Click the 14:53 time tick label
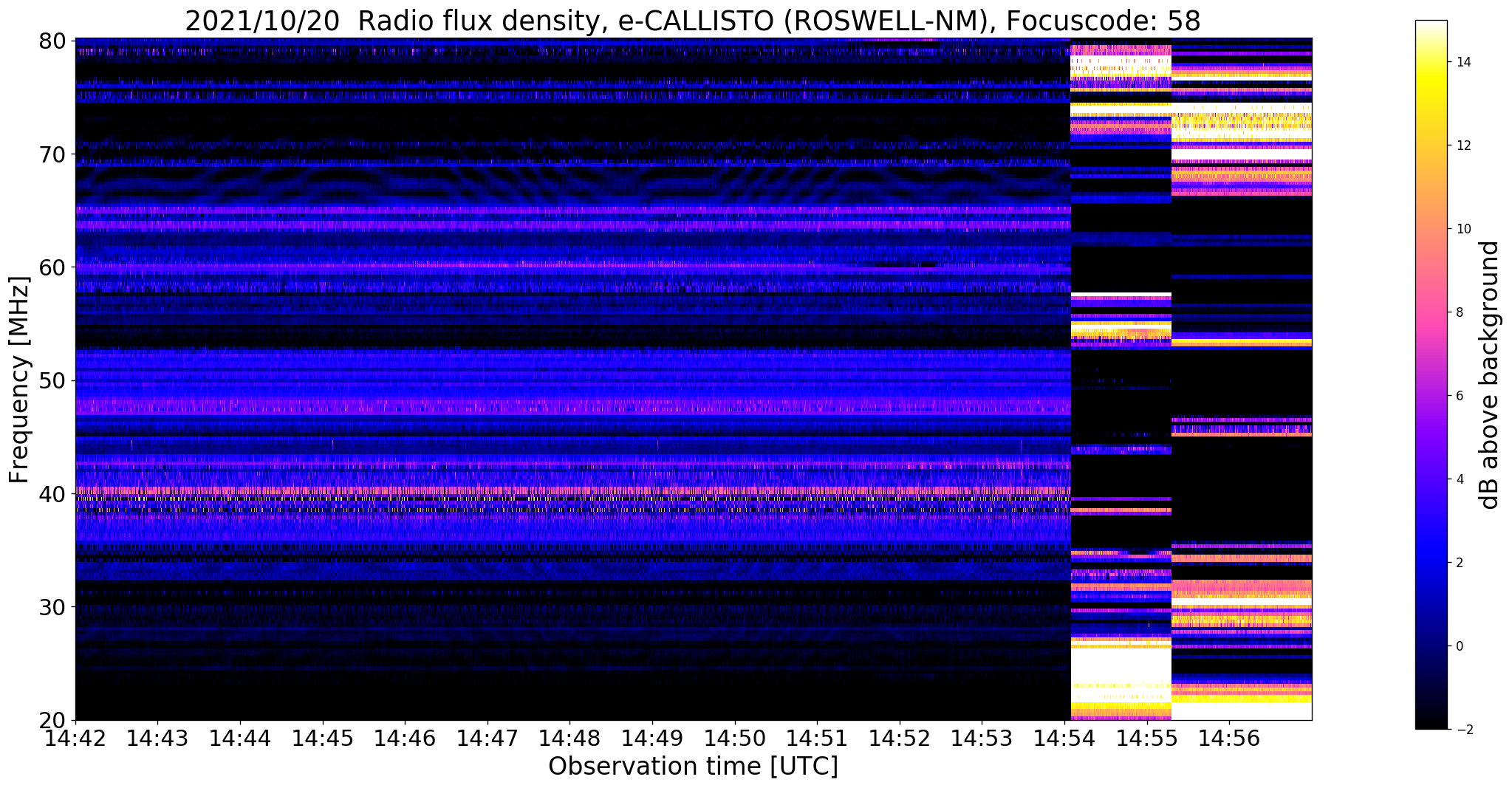1512x788 pixels. (x=982, y=738)
